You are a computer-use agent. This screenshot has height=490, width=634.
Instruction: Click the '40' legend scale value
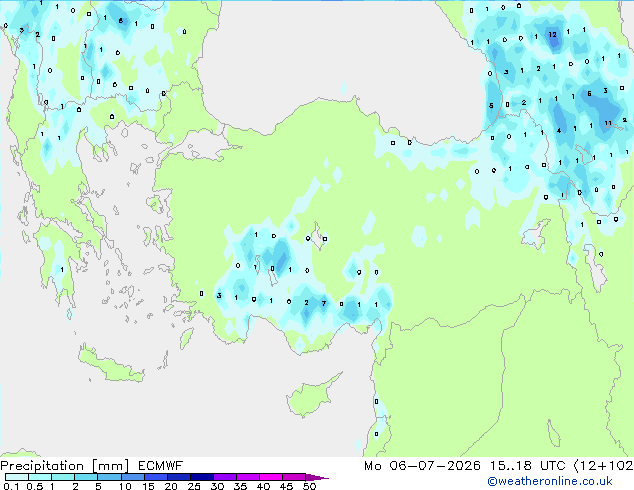pos(263,486)
